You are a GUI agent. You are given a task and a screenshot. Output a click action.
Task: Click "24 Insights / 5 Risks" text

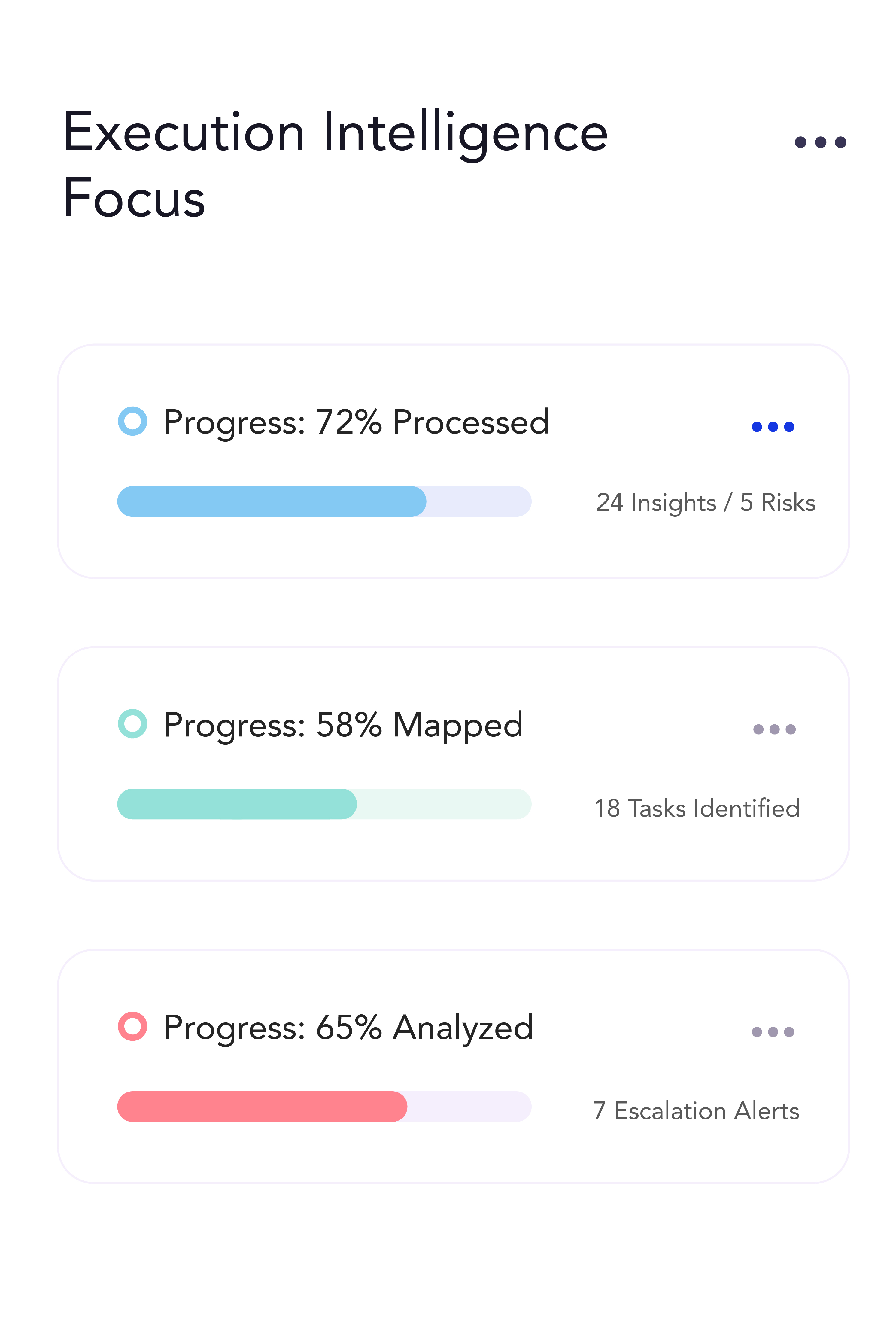pos(706,503)
